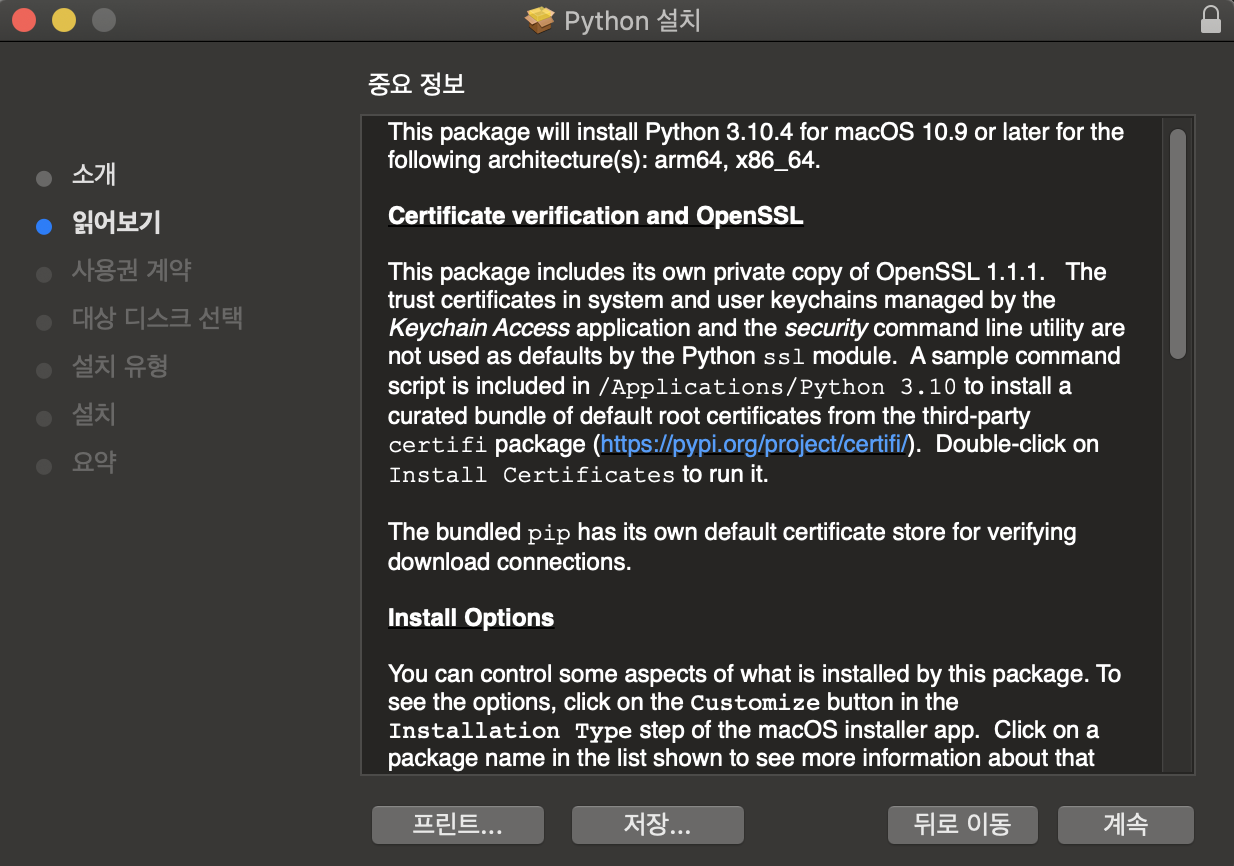Select the 대상 디스크 선택 step
This screenshot has width=1234, height=866.
tap(157, 318)
